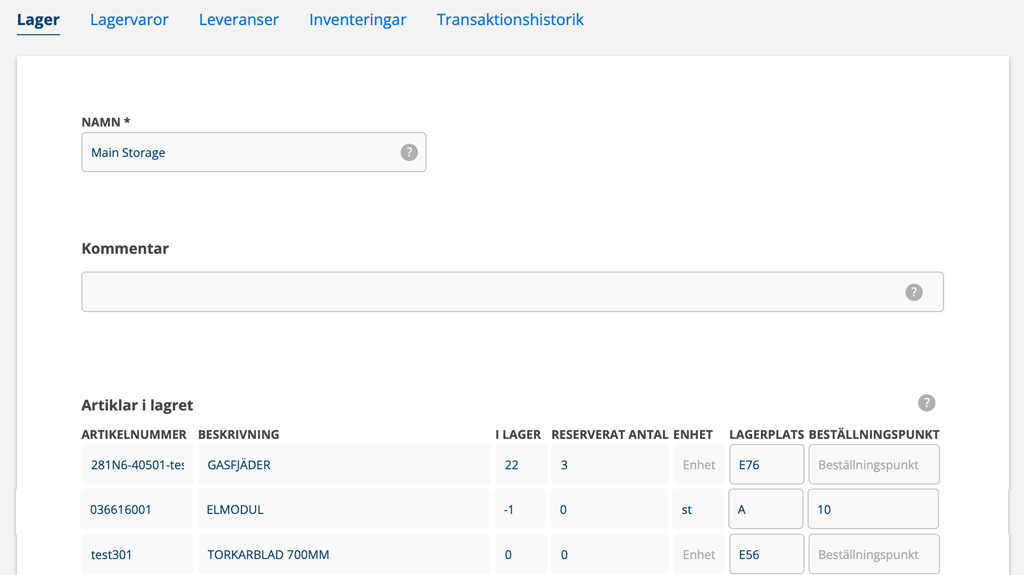
Task: Click help icon in Kommentar field
Action: tap(913, 292)
